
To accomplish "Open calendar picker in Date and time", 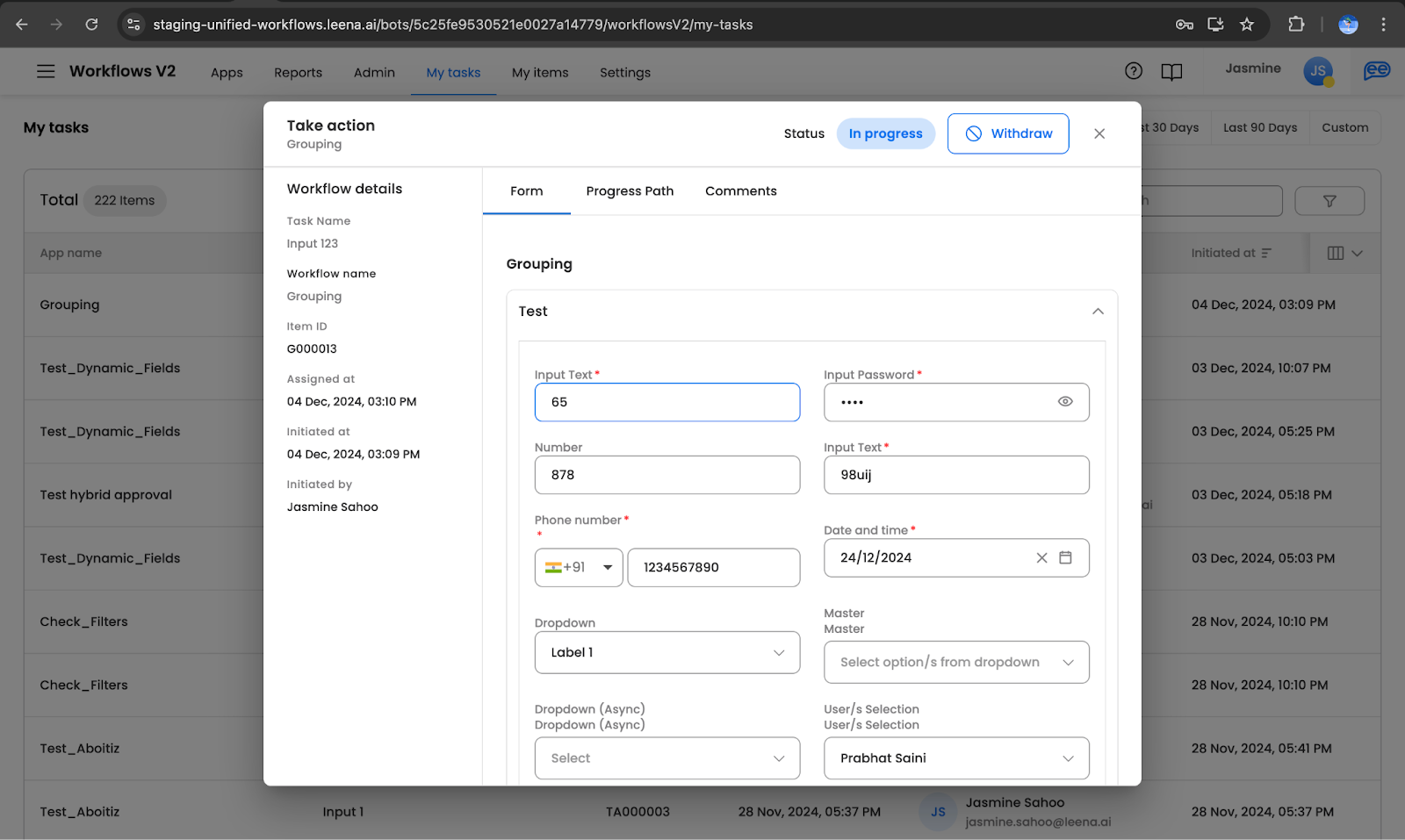I will pyautogui.click(x=1065, y=557).
